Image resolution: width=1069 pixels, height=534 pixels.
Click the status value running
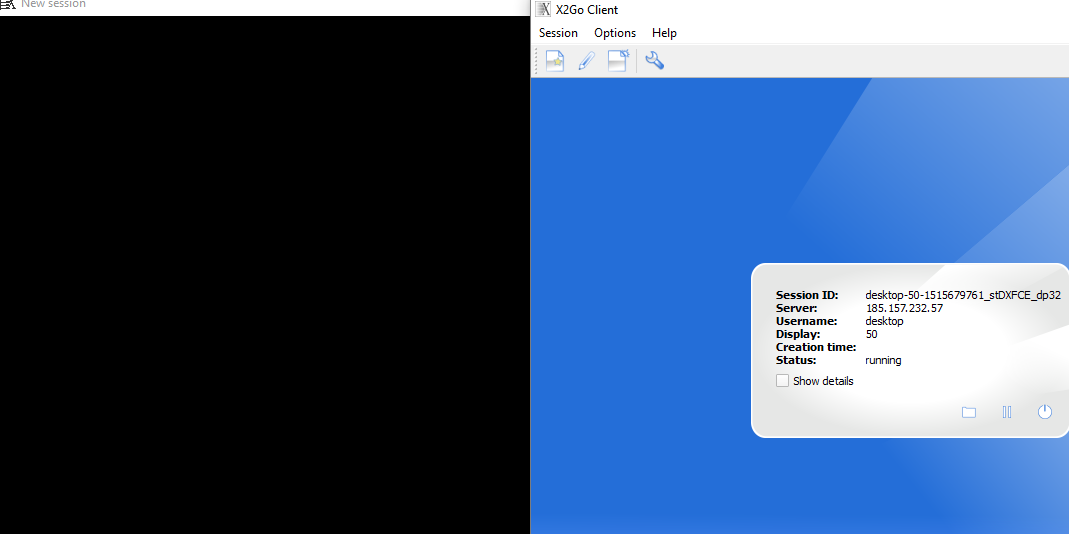coord(884,360)
